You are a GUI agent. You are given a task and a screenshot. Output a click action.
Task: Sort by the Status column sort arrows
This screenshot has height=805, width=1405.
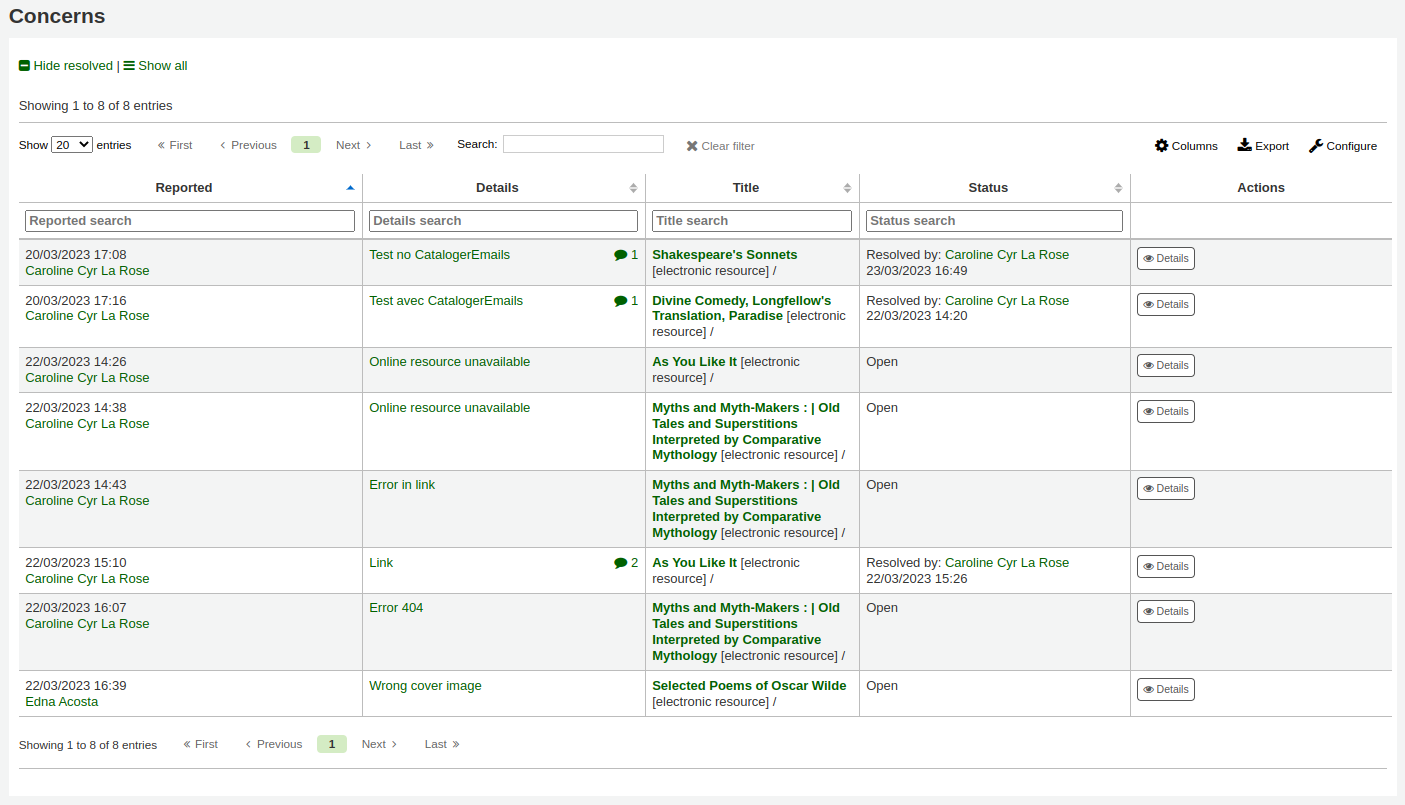[x=1118, y=188]
